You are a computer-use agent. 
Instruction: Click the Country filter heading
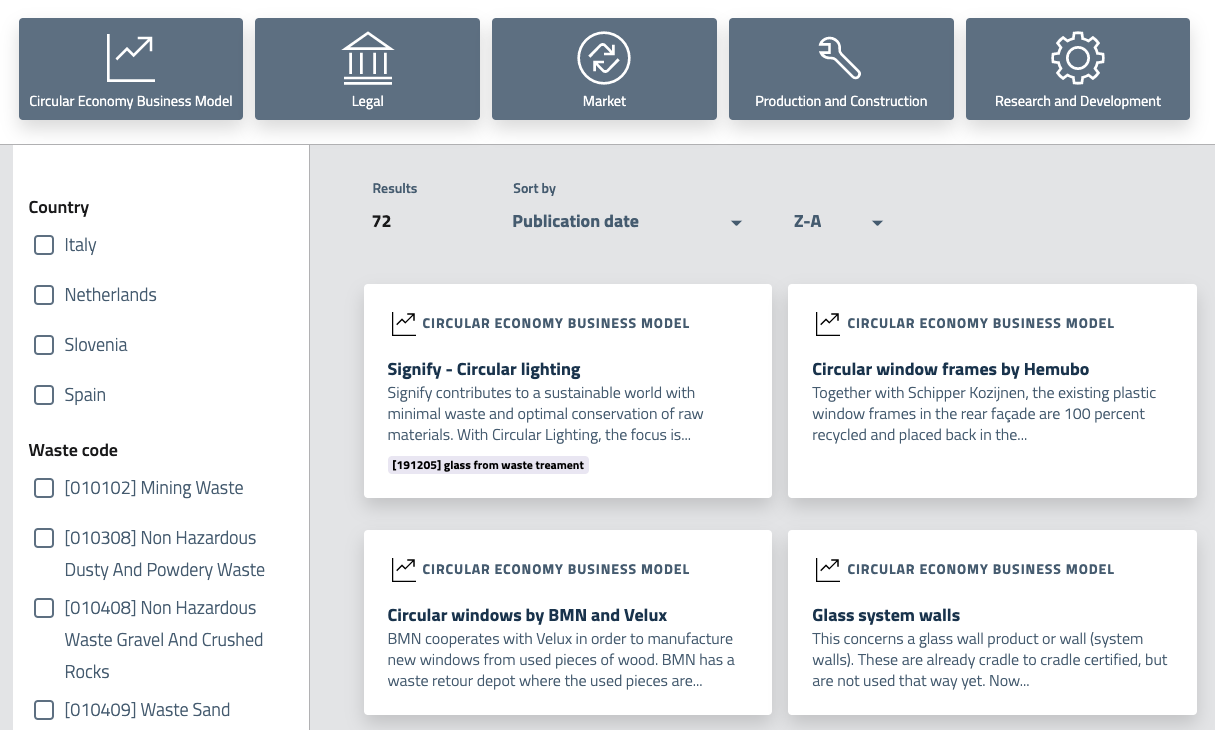(59, 207)
